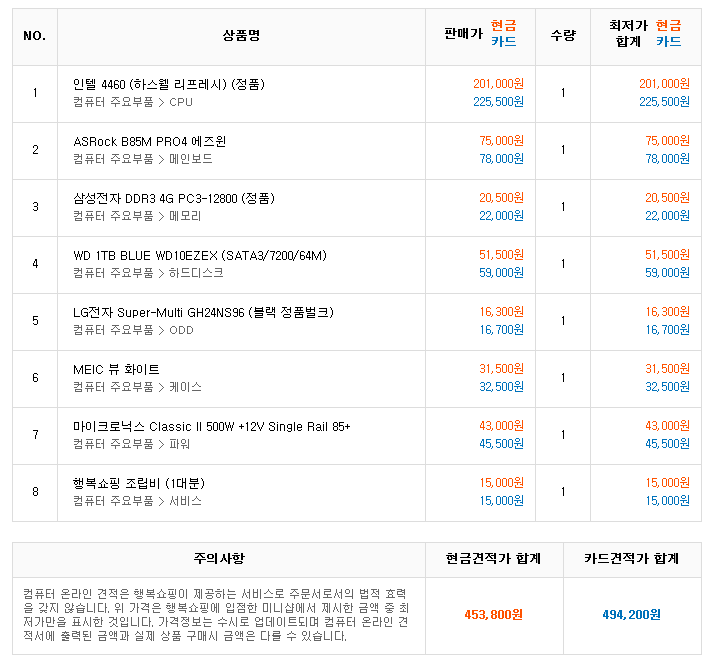
Task: Click 22,000원 card price in 판매가 column
Action: coord(502,216)
